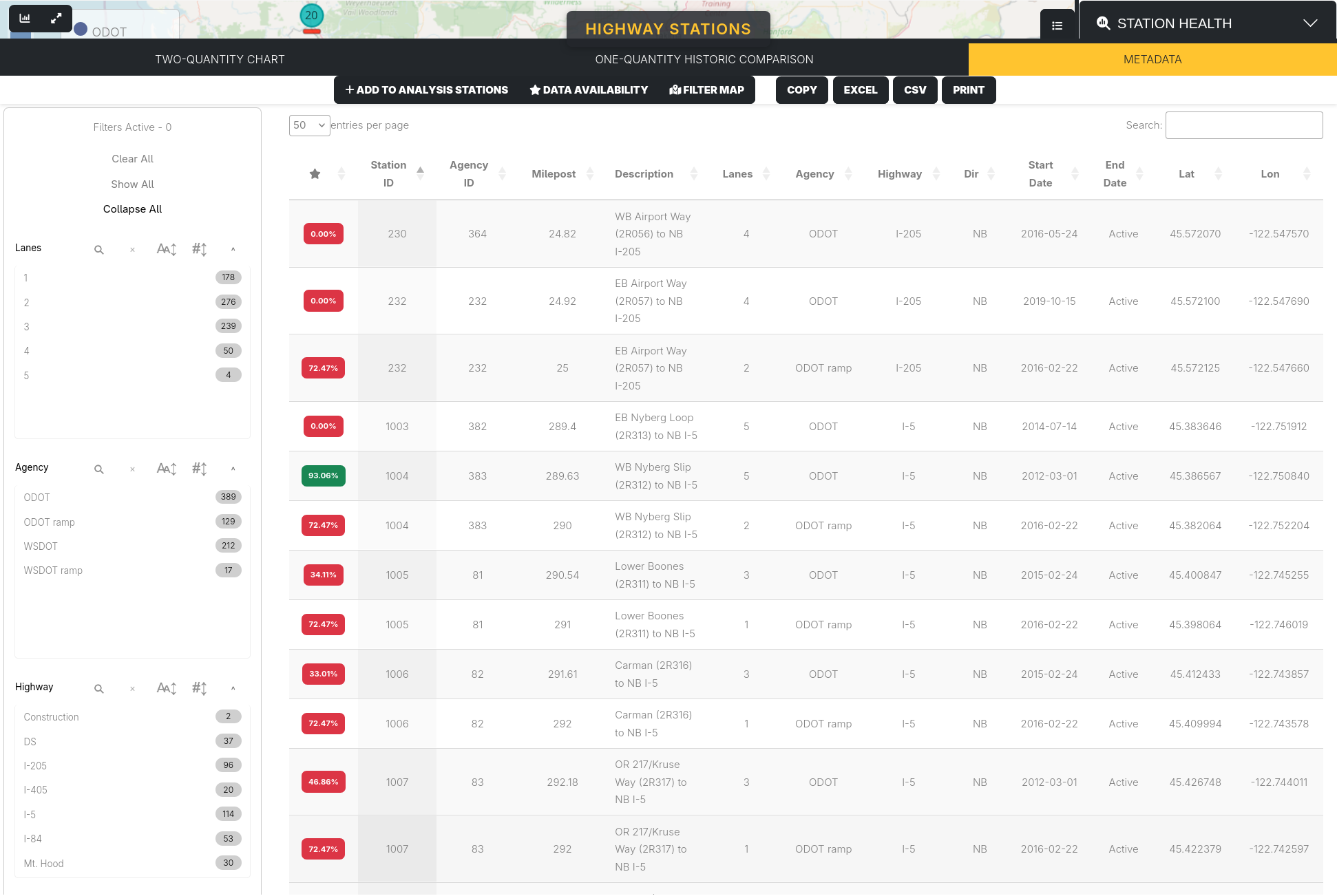The image size is (1337, 896).
Task: Sort Lanes filter alphabetically
Action: click(x=167, y=249)
